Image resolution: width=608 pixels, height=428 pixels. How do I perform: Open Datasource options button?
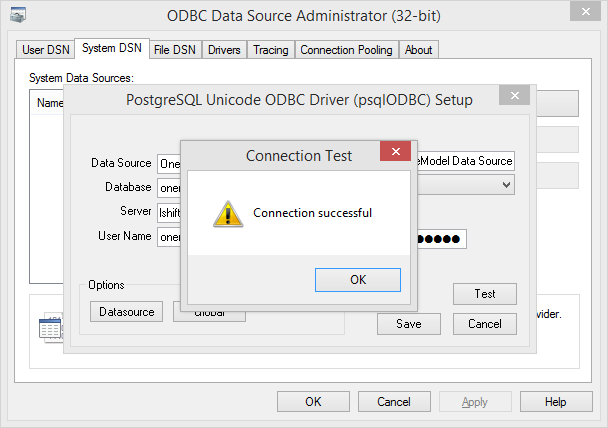pyautogui.click(x=126, y=312)
